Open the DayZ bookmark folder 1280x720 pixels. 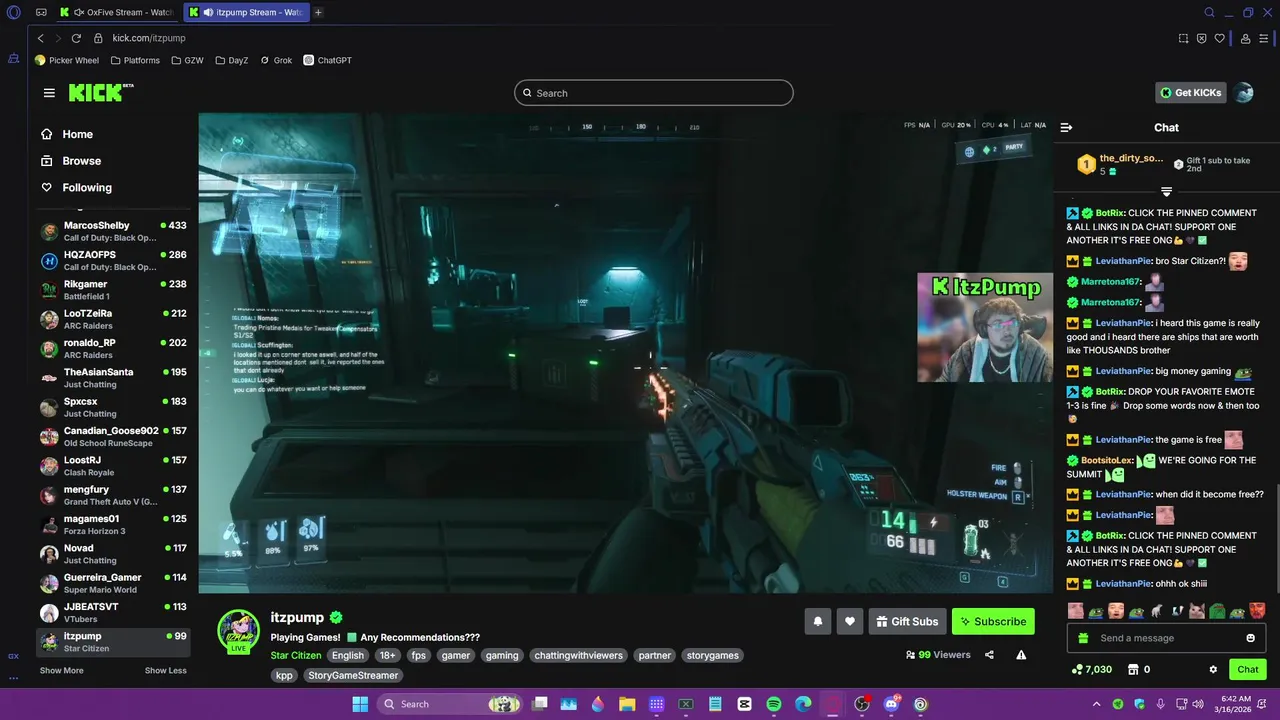click(231, 60)
